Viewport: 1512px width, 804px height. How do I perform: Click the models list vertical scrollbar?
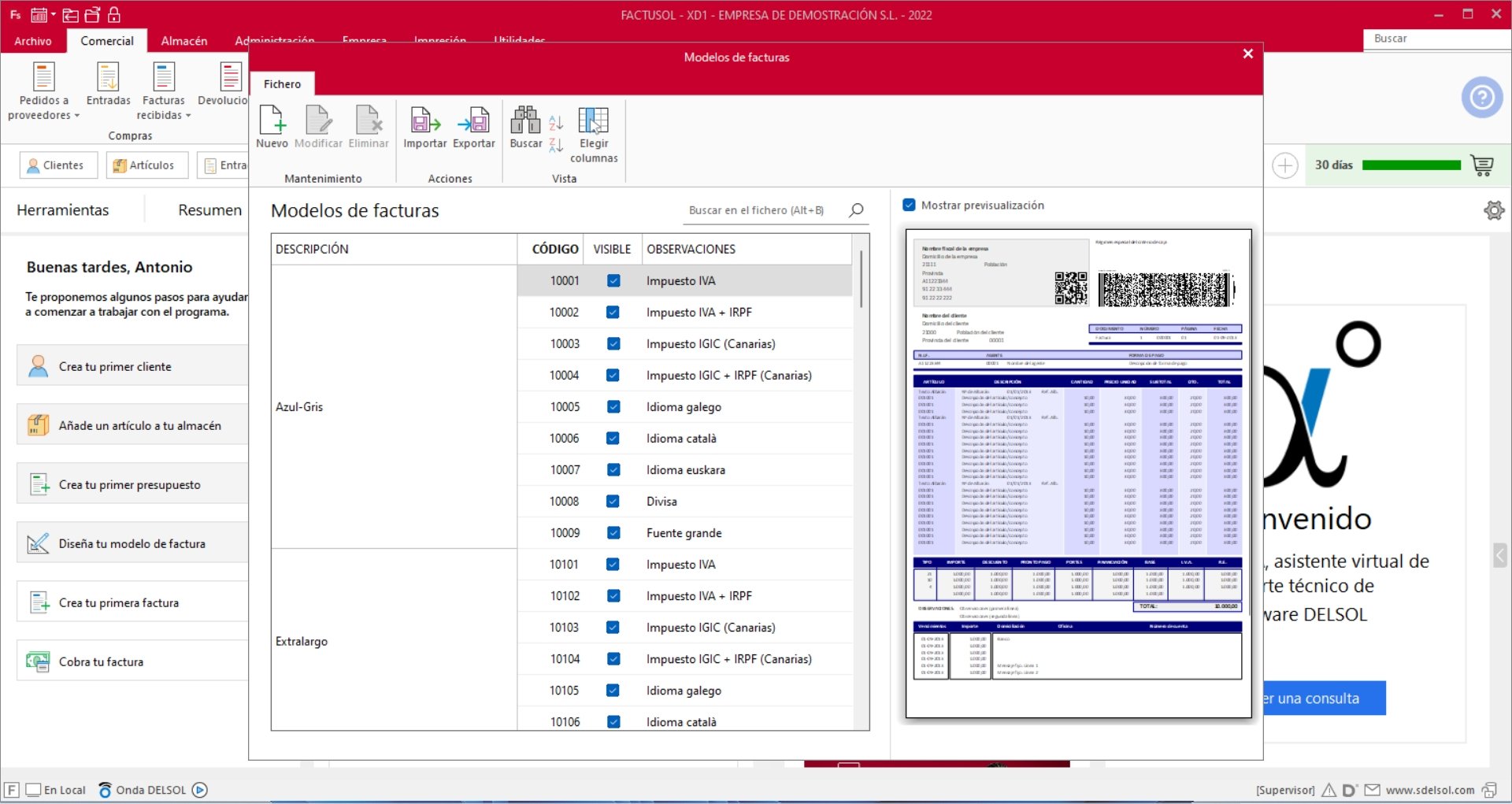tap(862, 280)
